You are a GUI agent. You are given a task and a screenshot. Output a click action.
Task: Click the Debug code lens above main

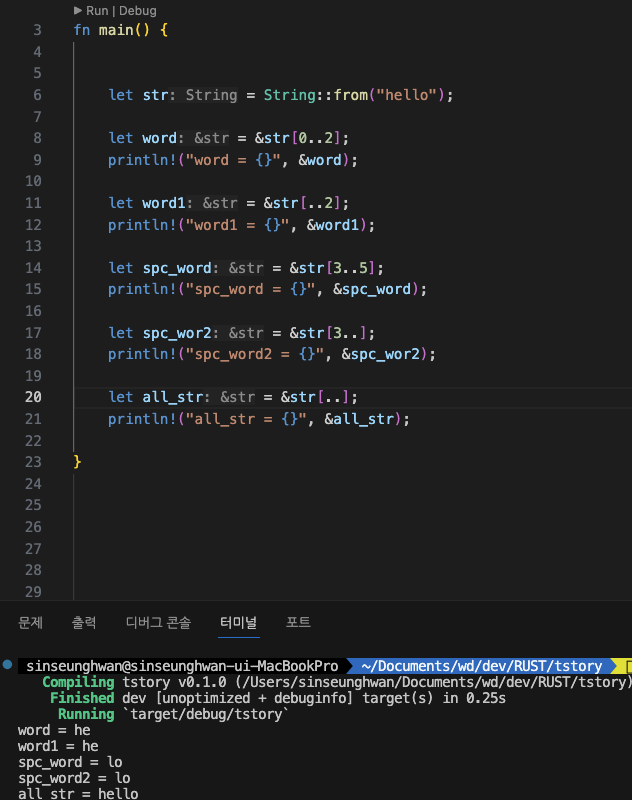138,11
